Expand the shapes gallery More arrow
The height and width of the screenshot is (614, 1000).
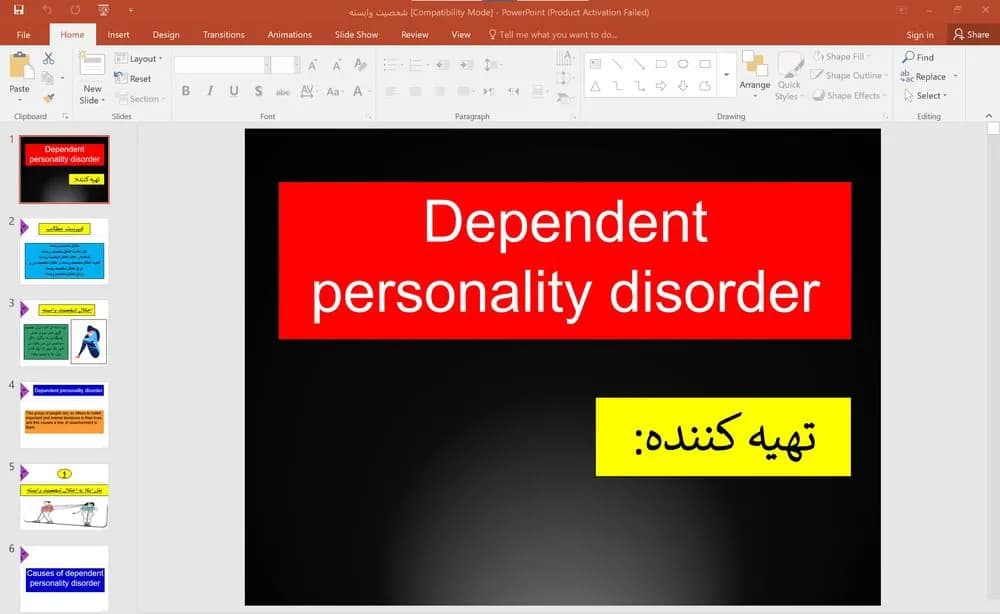pyautogui.click(x=726, y=75)
